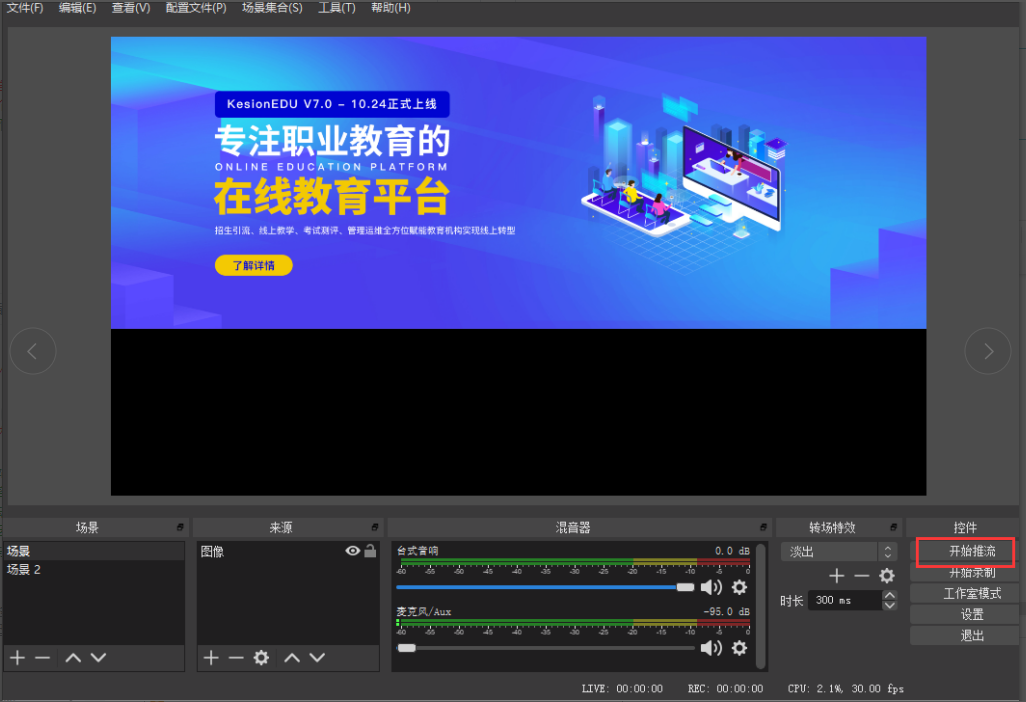Mute the 台式音响 speaker
This screenshot has width=1026, height=702.
[x=711, y=587]
